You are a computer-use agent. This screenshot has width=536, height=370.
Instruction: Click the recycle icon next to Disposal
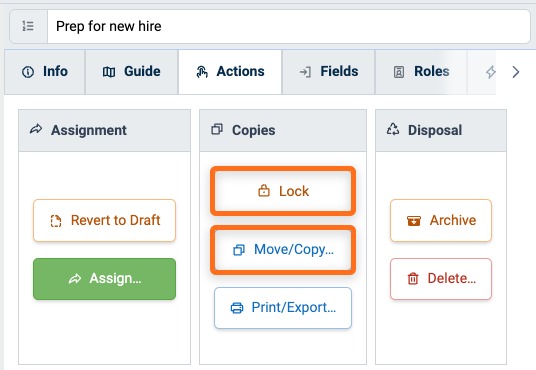pyautogui.click(x=393, y=130)
